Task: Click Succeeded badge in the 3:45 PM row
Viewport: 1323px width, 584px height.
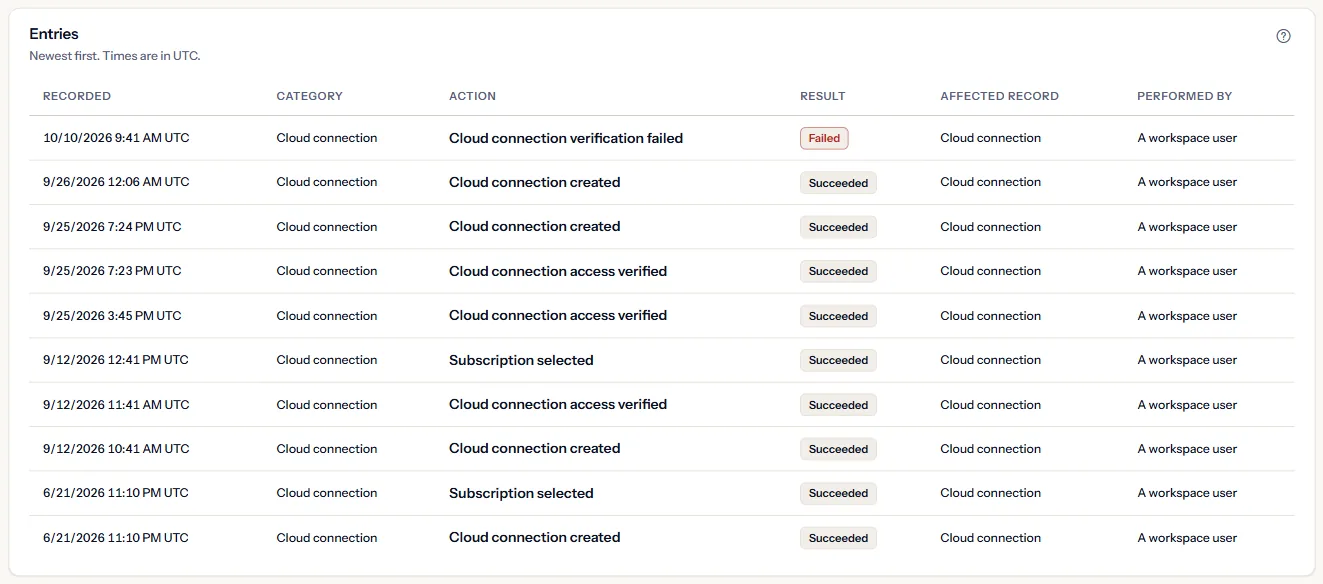Action: click(838, 316)
